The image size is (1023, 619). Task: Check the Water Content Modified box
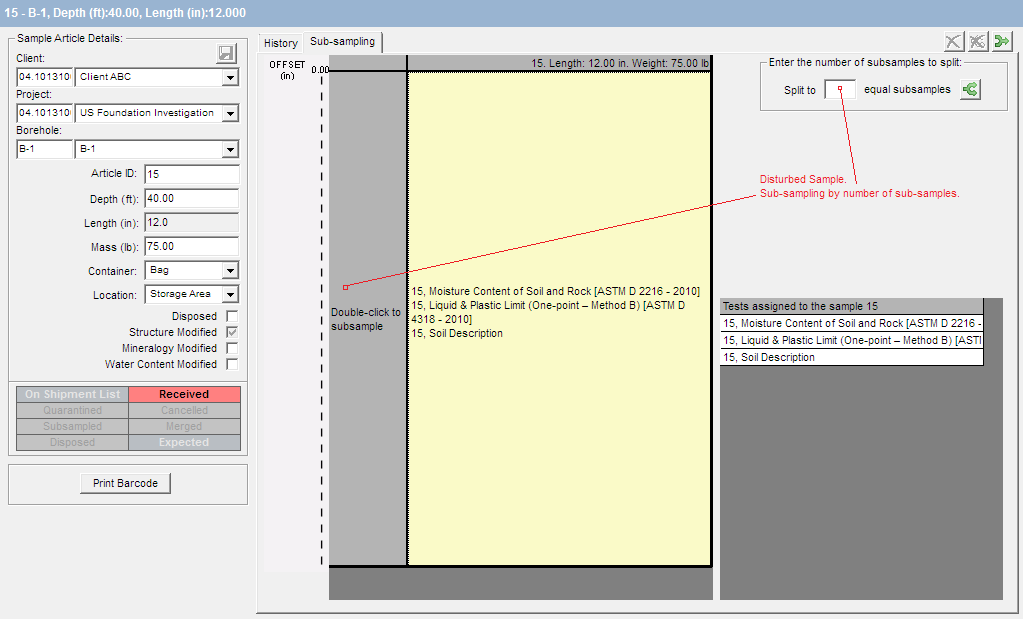coord(232,364)
